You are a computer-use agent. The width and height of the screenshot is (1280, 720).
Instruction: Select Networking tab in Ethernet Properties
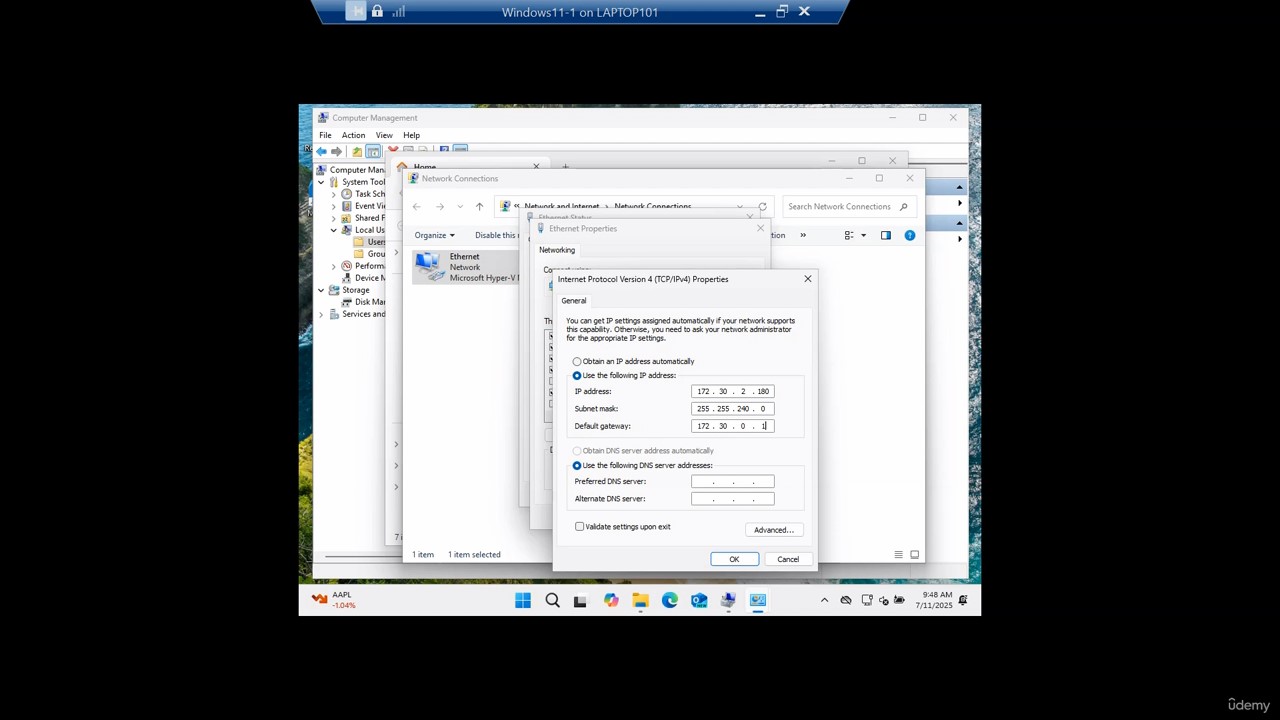(x=557, y=250)
